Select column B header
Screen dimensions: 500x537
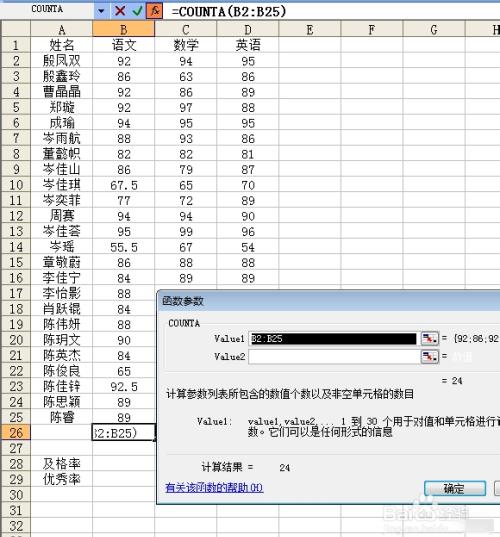[124, 29]
